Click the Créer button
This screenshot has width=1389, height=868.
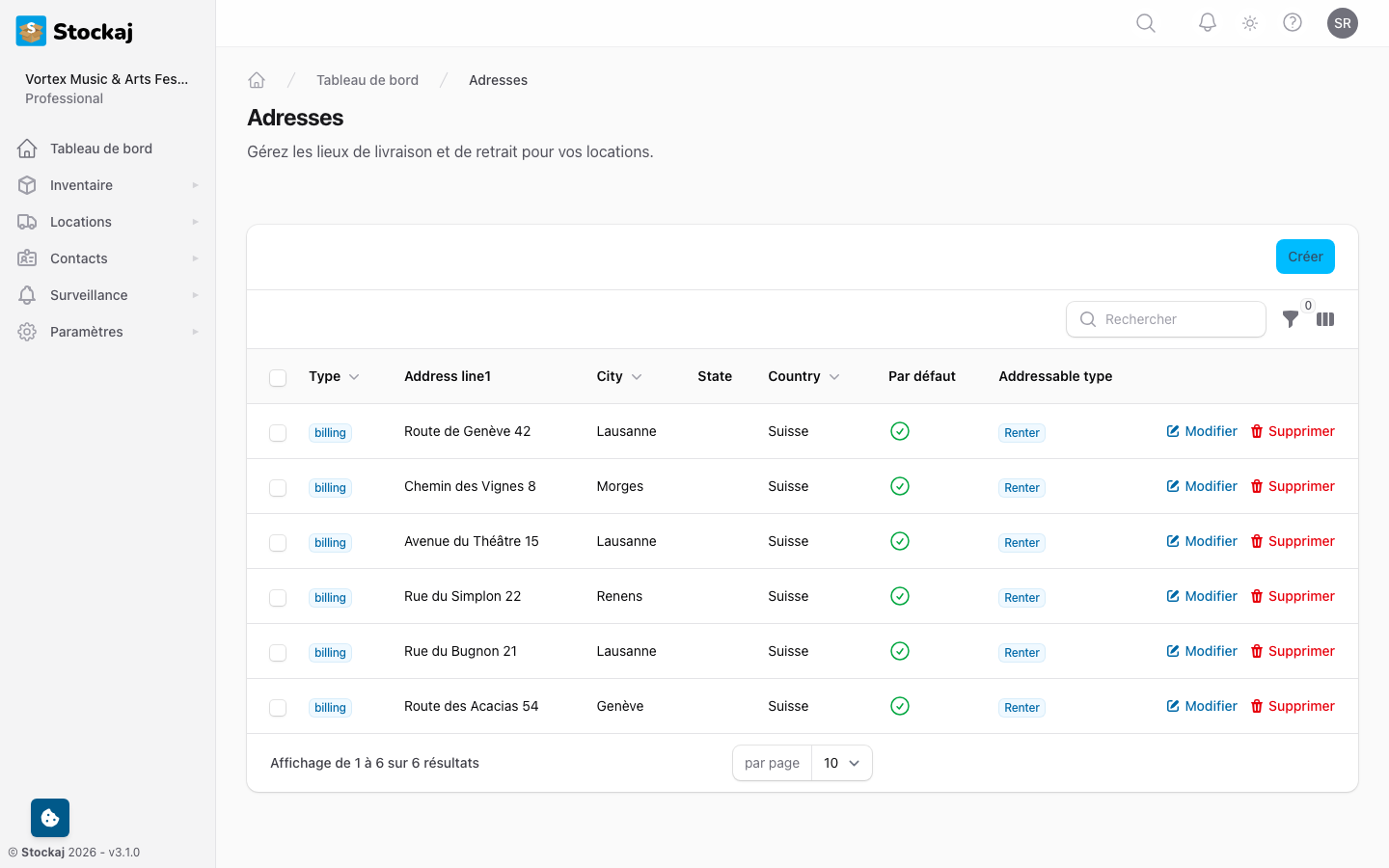coord(1305,257)
